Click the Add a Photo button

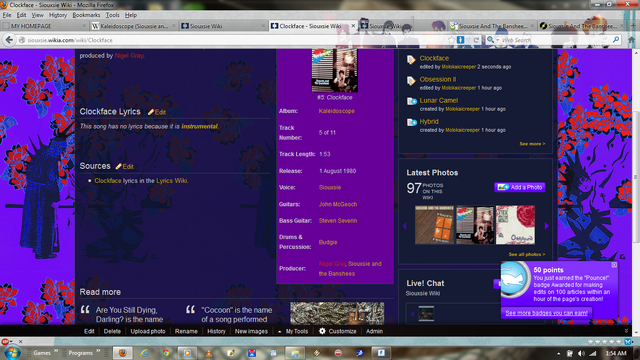(520, 187)
